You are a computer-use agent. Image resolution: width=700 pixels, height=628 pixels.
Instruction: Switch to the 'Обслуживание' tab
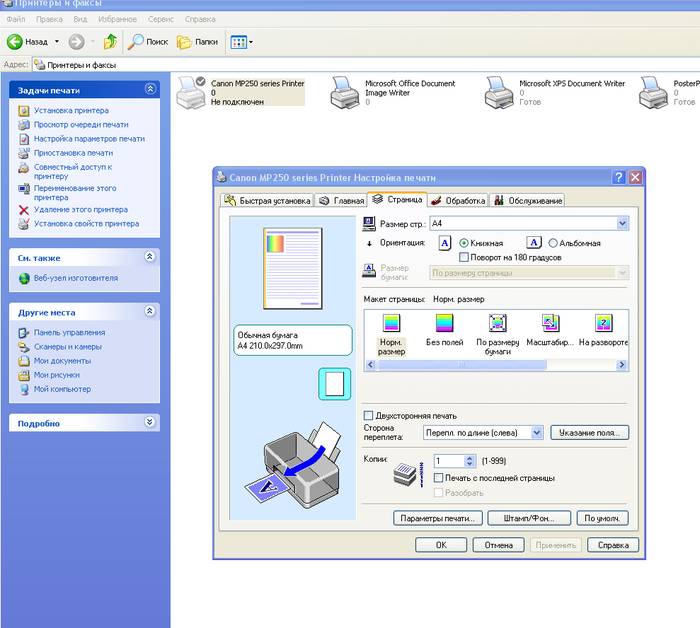point(527,200)
